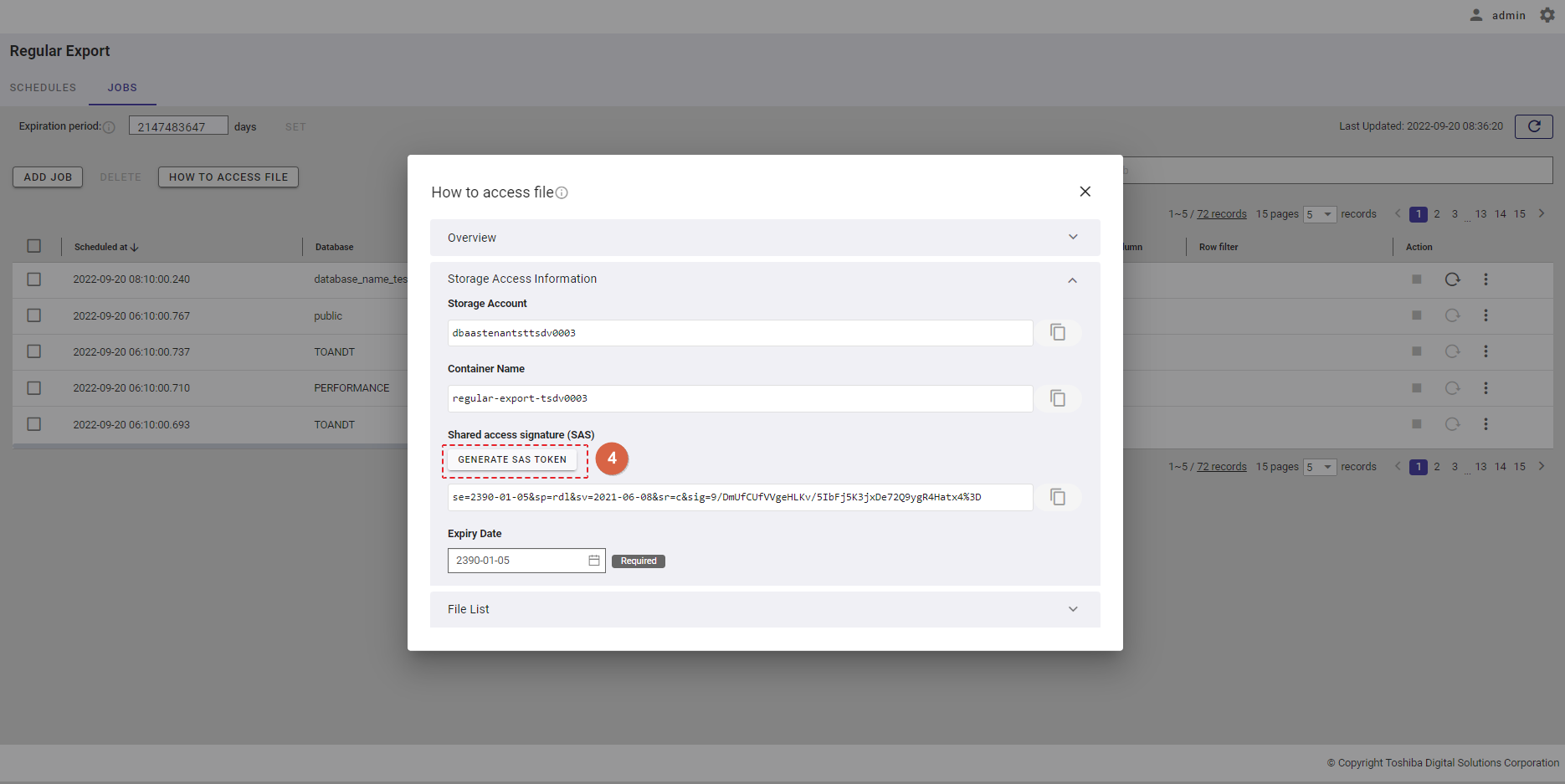Screen dimensions: 1565x784
Task: Copy the Container Name value
Action: (x=1058, y=398)
